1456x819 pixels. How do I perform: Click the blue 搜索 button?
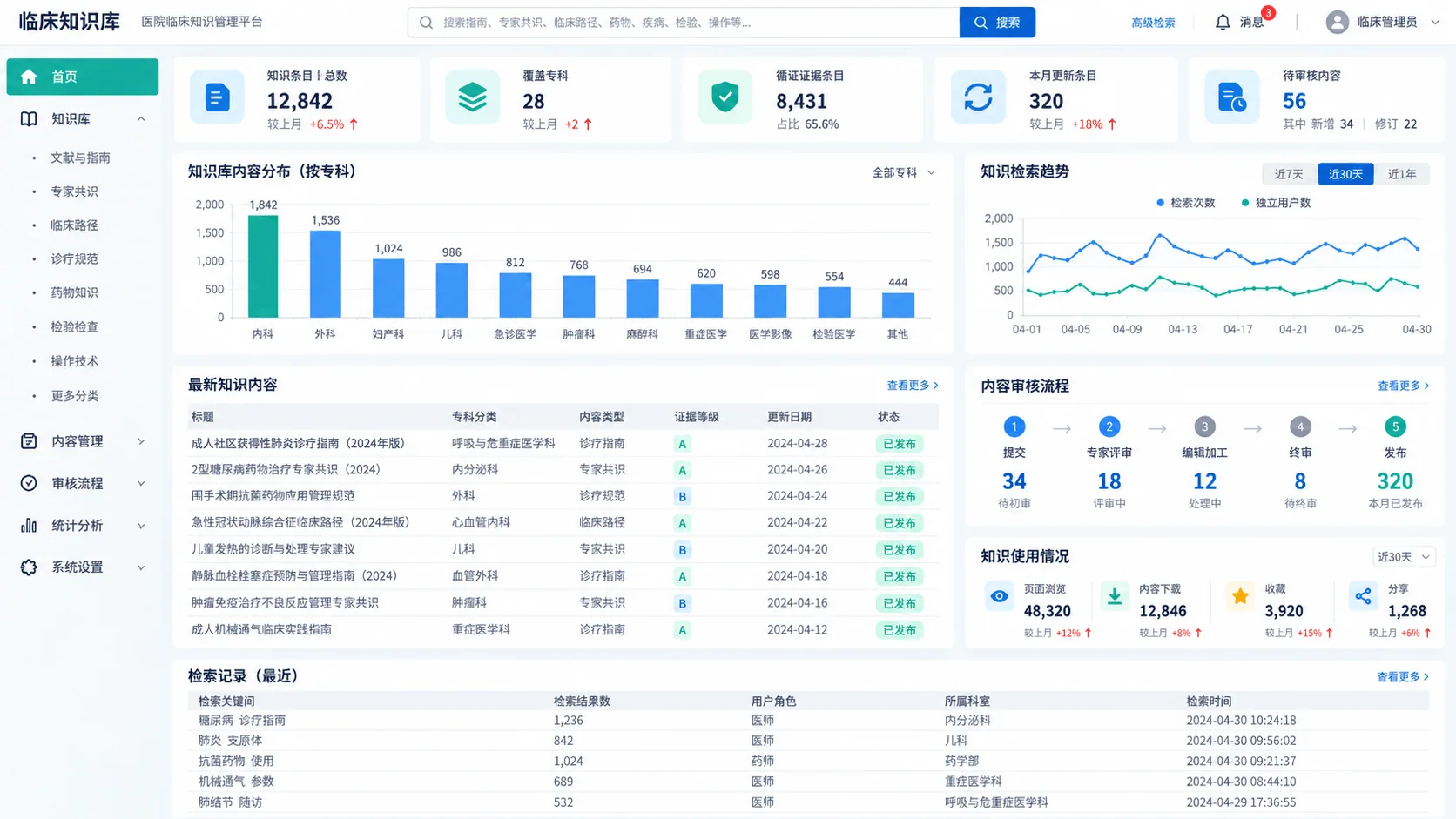[997, 23]
